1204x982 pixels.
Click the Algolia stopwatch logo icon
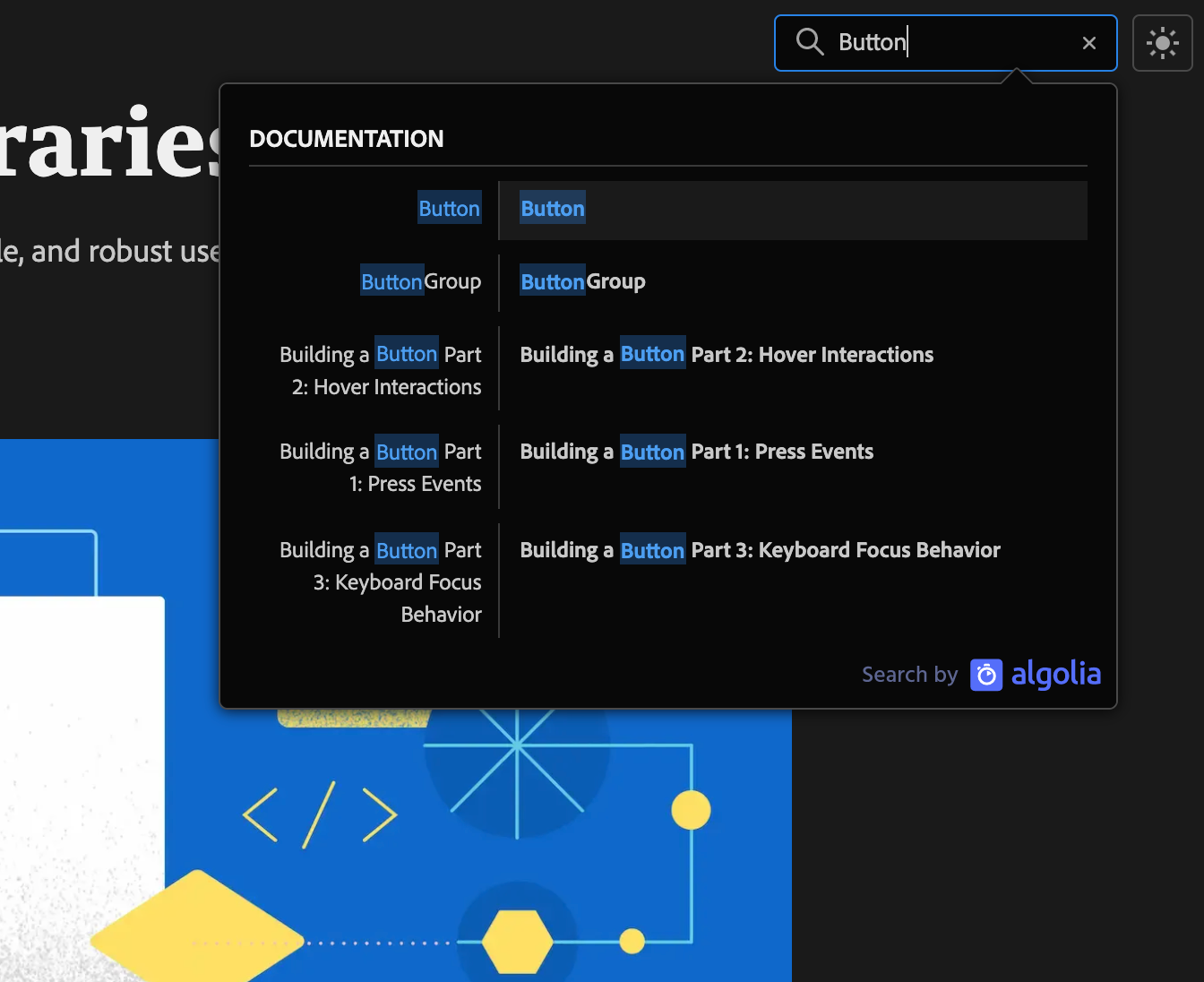point(986,675)
